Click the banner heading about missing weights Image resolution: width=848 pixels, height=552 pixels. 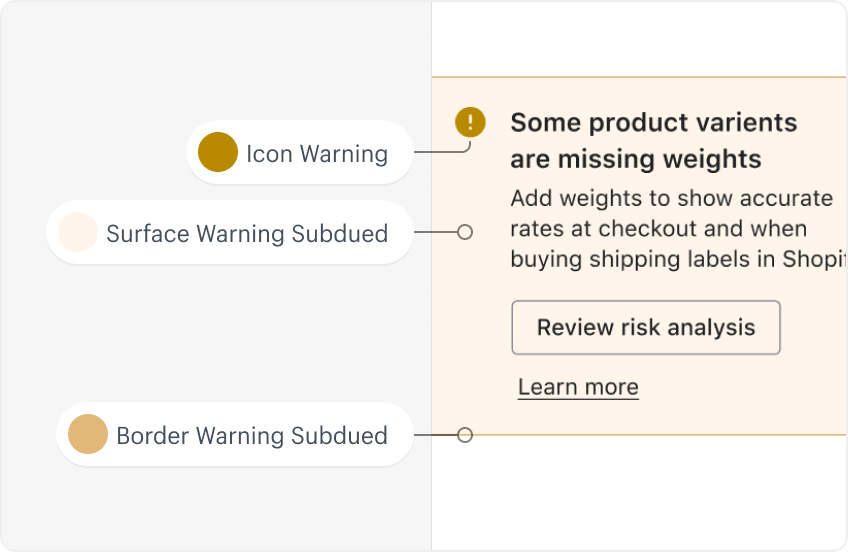653,141
